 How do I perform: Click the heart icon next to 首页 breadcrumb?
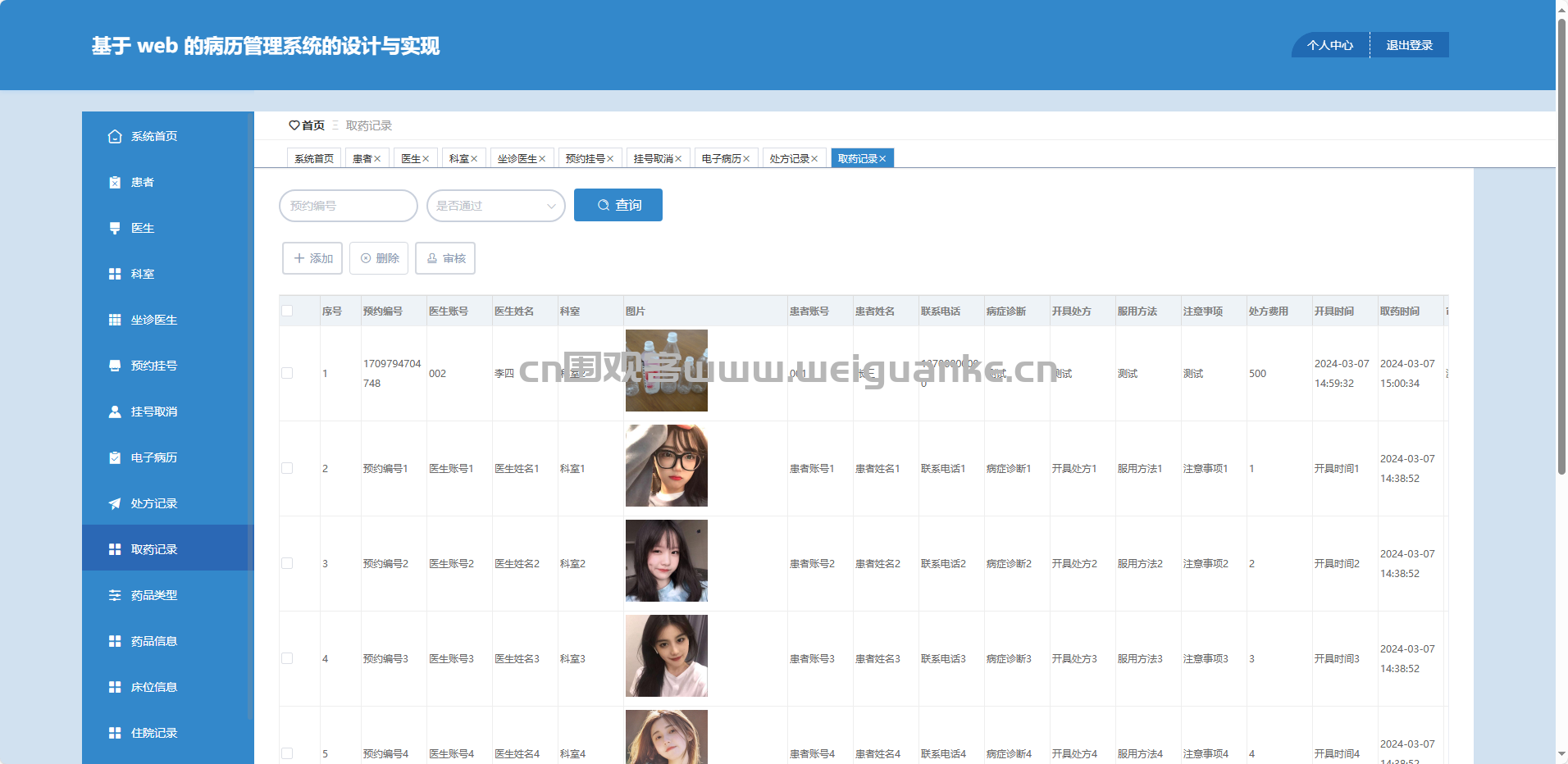coord(294,125)
